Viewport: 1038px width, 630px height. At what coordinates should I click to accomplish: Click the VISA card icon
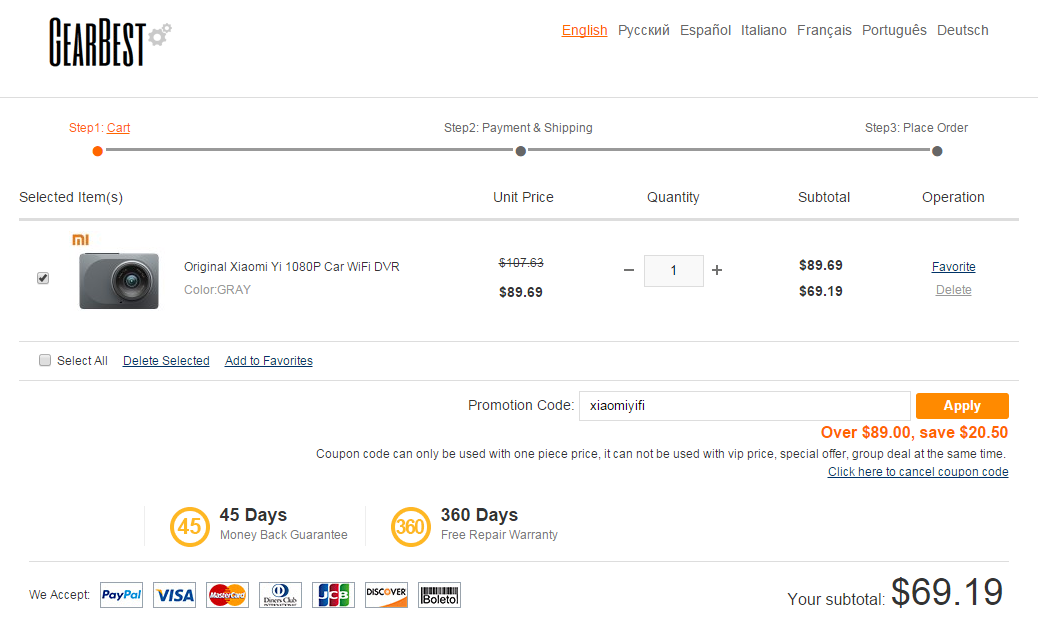point(174,595)
